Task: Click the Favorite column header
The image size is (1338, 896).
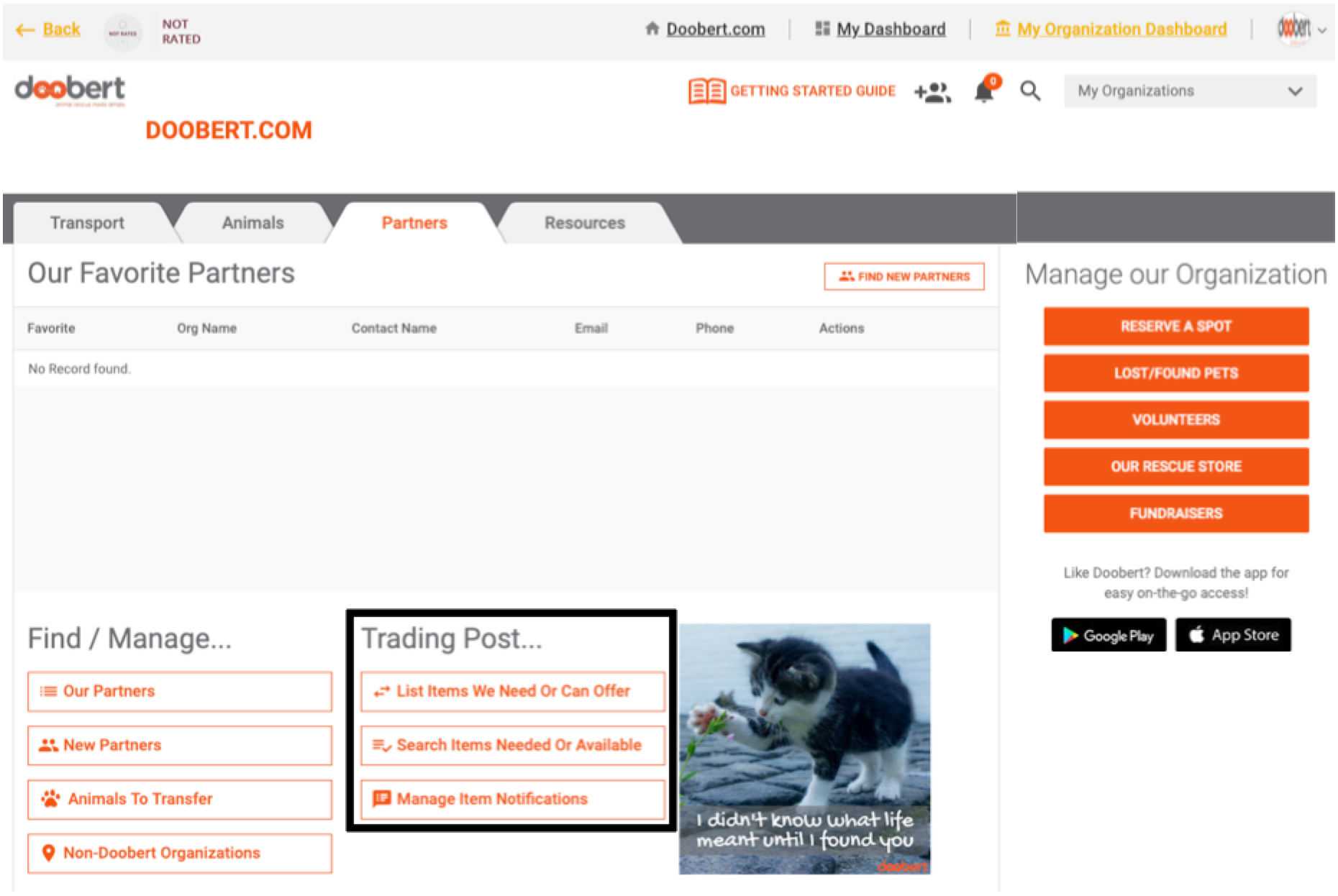Action: click(51, 329)
